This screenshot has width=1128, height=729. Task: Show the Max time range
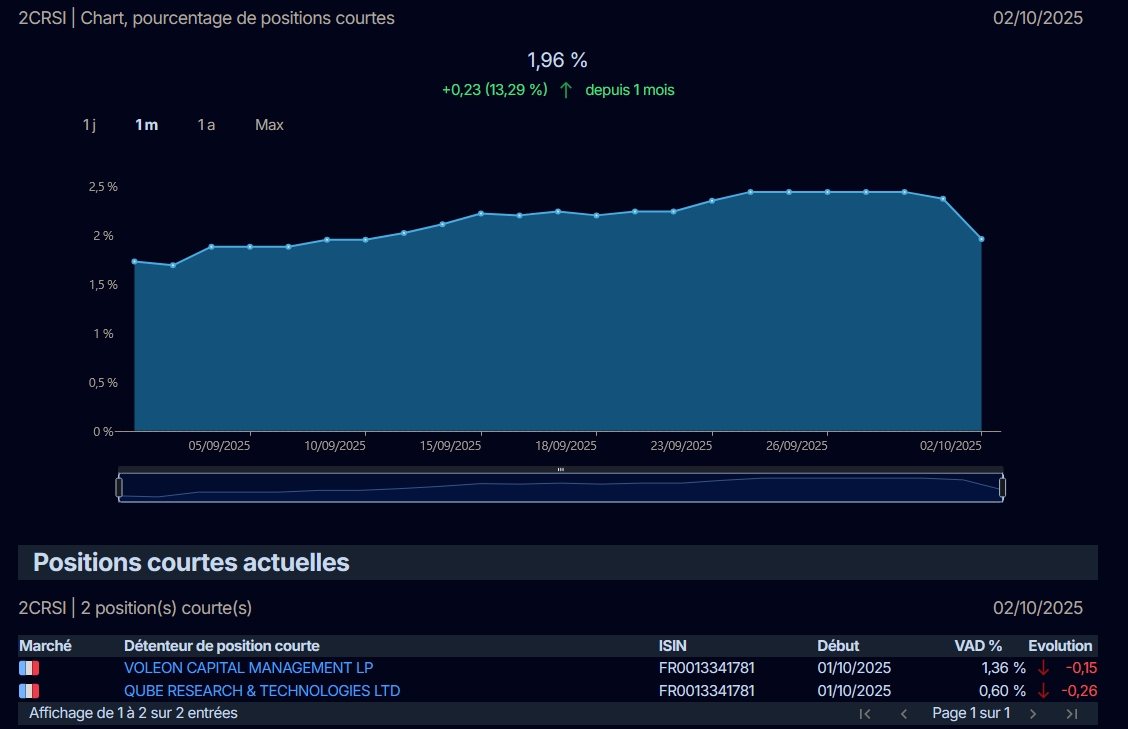[x=269, y=125]
